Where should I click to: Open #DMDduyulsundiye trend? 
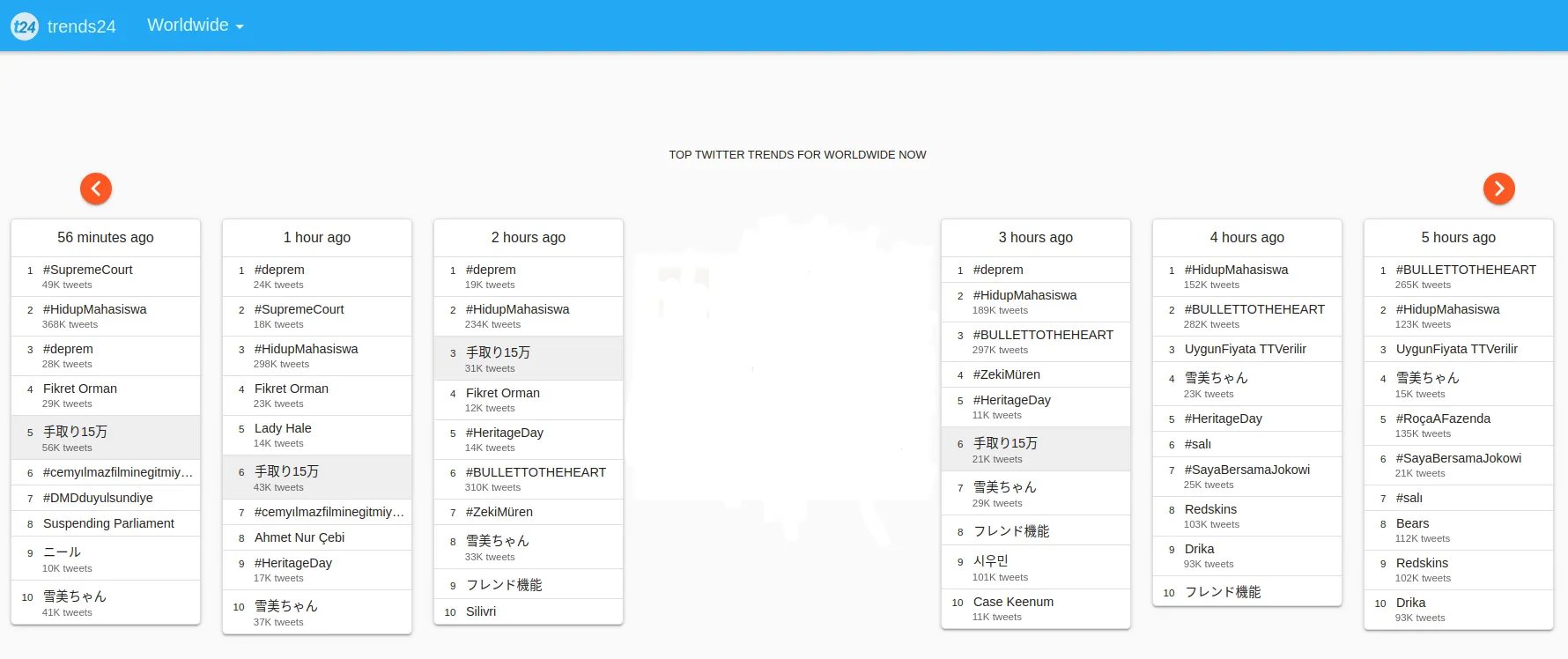(x=98, y=498)
